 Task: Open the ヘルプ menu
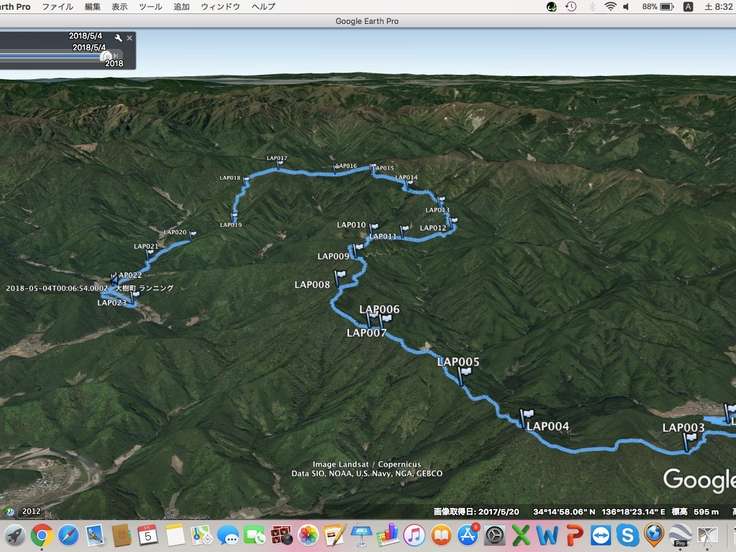[263, 6]
